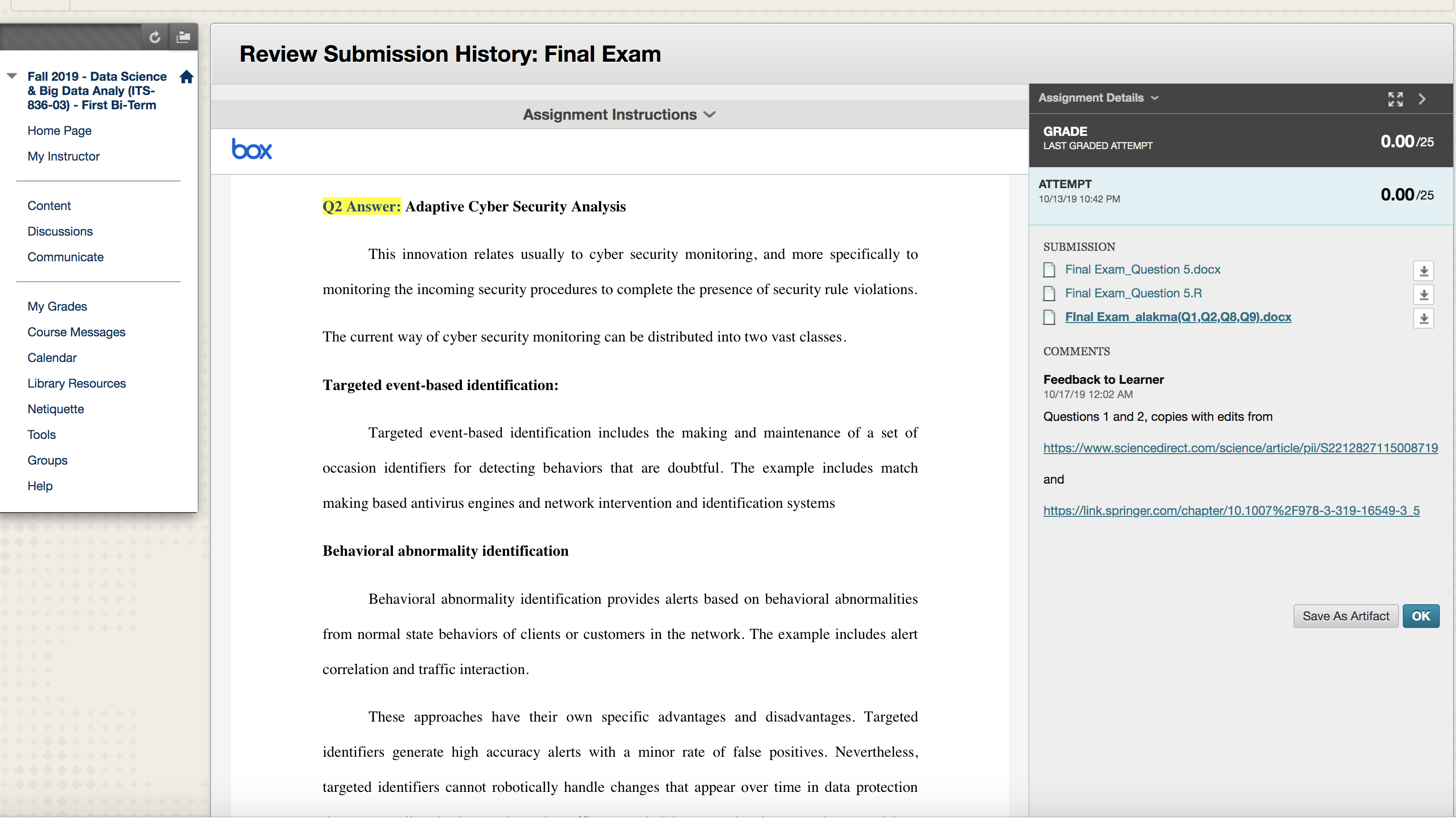Image resolution: width=1456 pixels, height=818 pixels.
Task: Collapse the assignment details panel arrow
Action: pos(1422,99)
